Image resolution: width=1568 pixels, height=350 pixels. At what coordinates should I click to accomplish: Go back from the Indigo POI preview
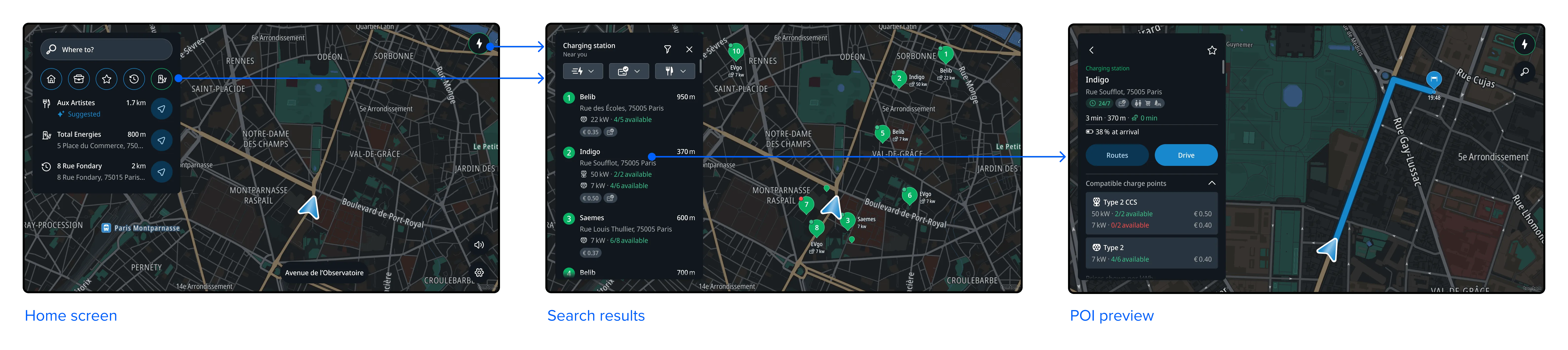click(1091, 51)
